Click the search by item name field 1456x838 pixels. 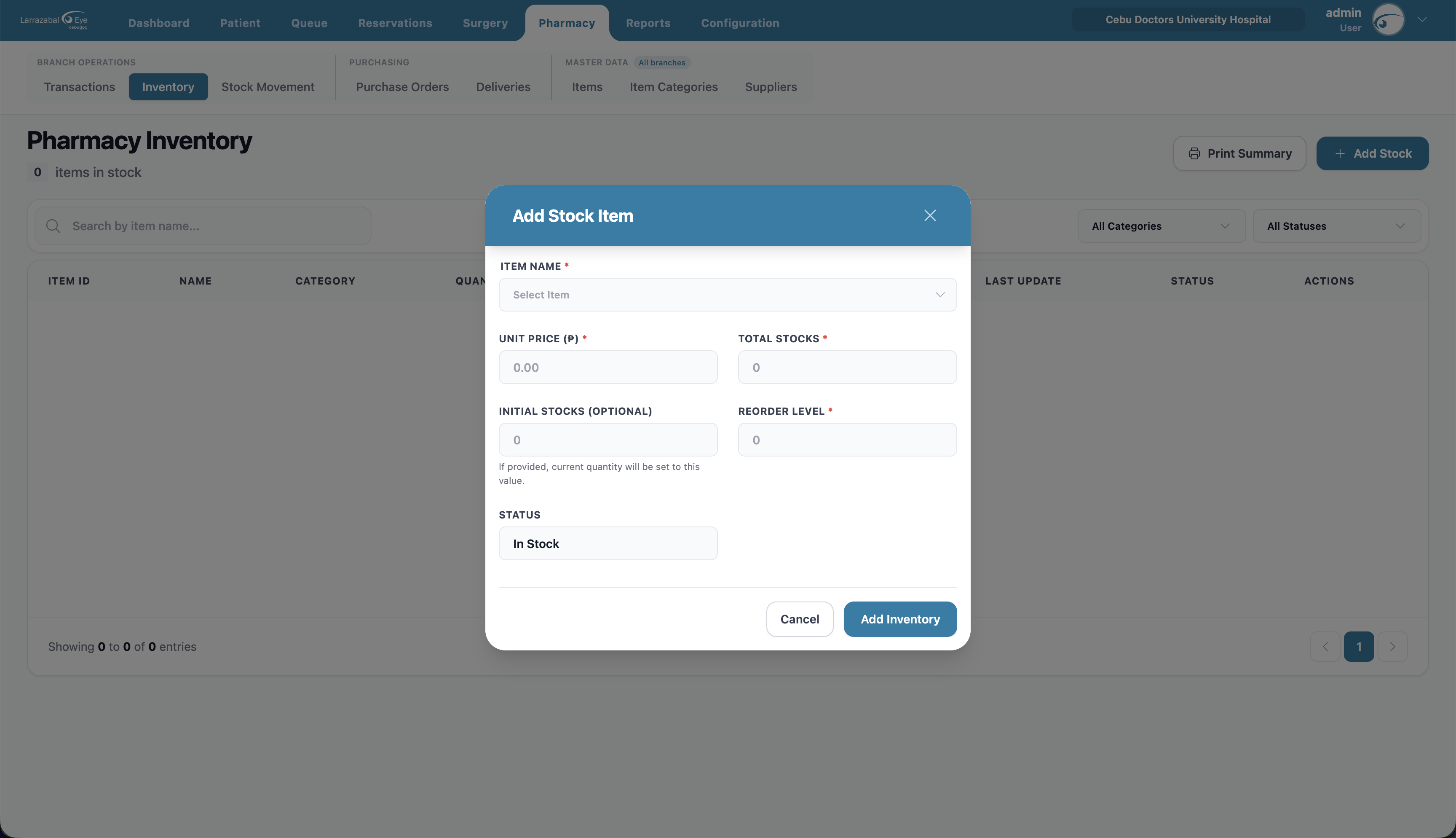[203, 226]
